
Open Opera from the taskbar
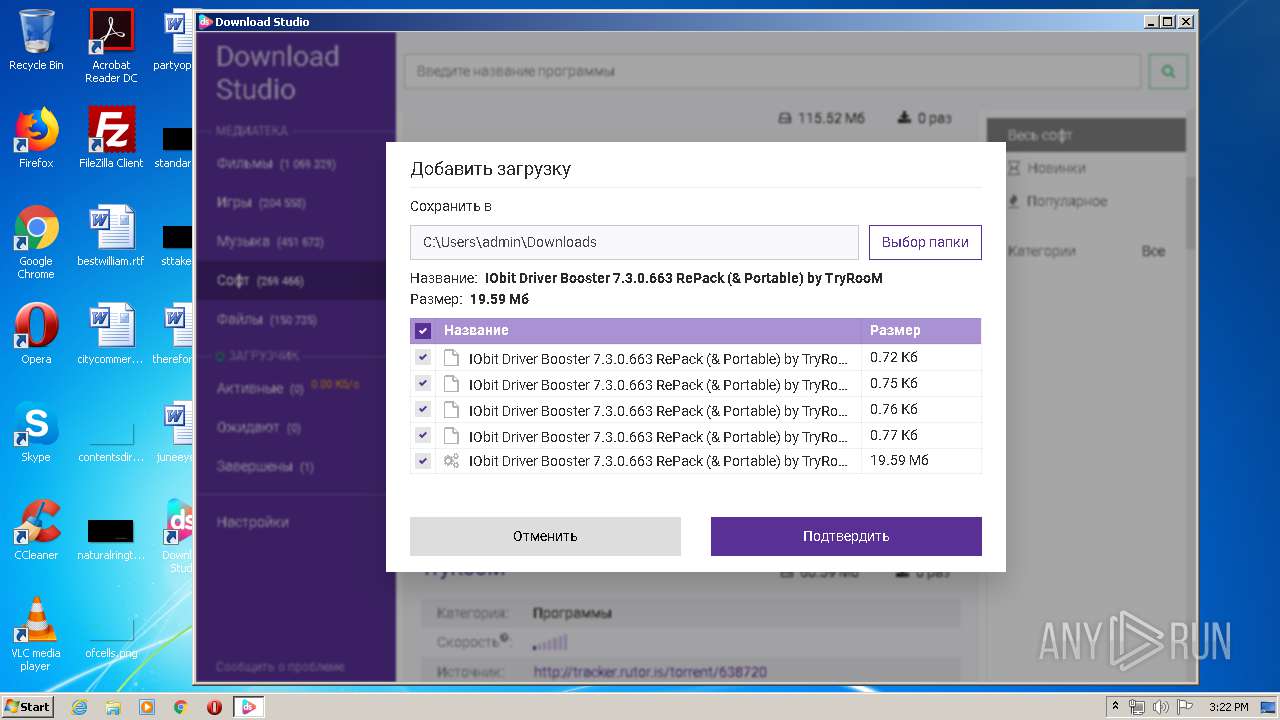click(214, 707)
